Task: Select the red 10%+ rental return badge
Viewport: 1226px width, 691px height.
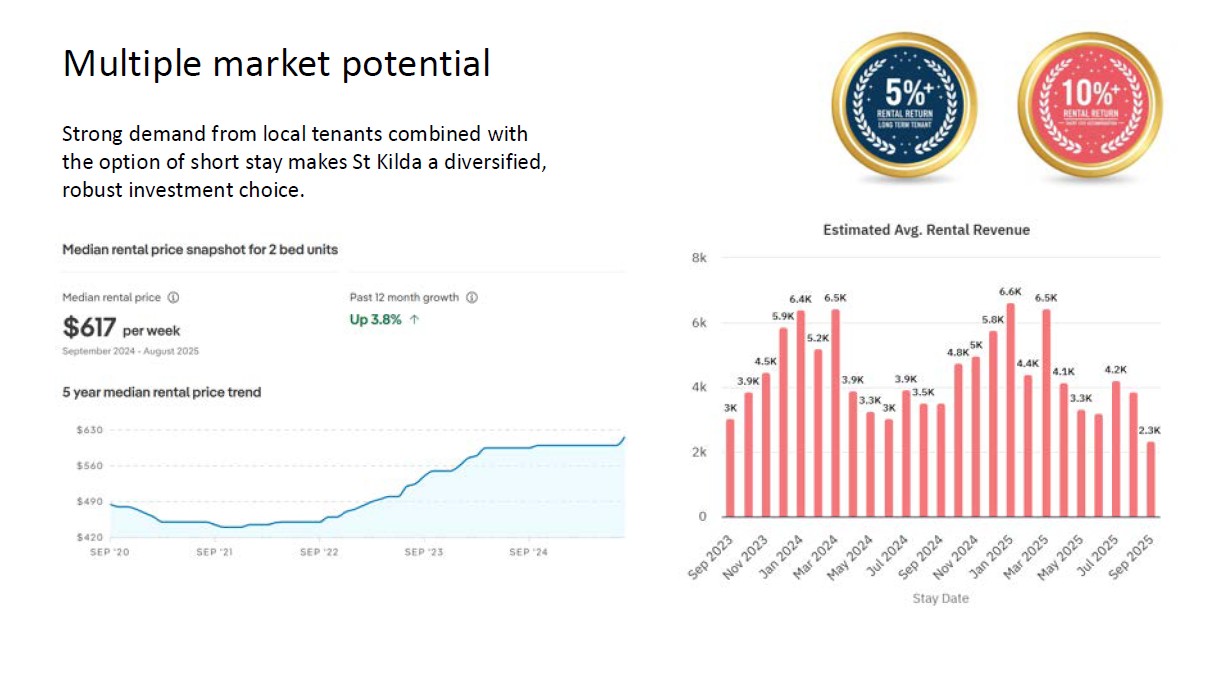Action: [1090, 107]
